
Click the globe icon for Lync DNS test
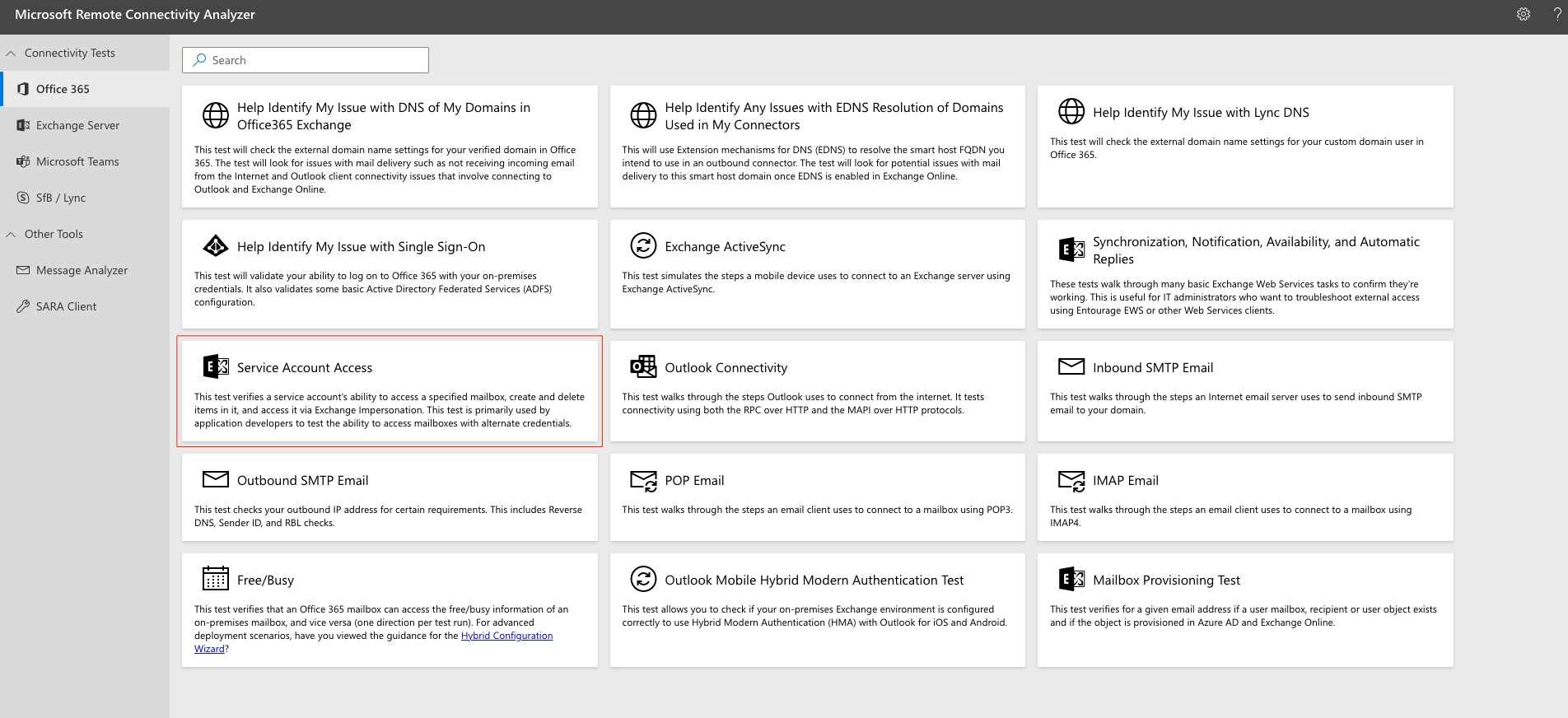(x=1071, y=111)
